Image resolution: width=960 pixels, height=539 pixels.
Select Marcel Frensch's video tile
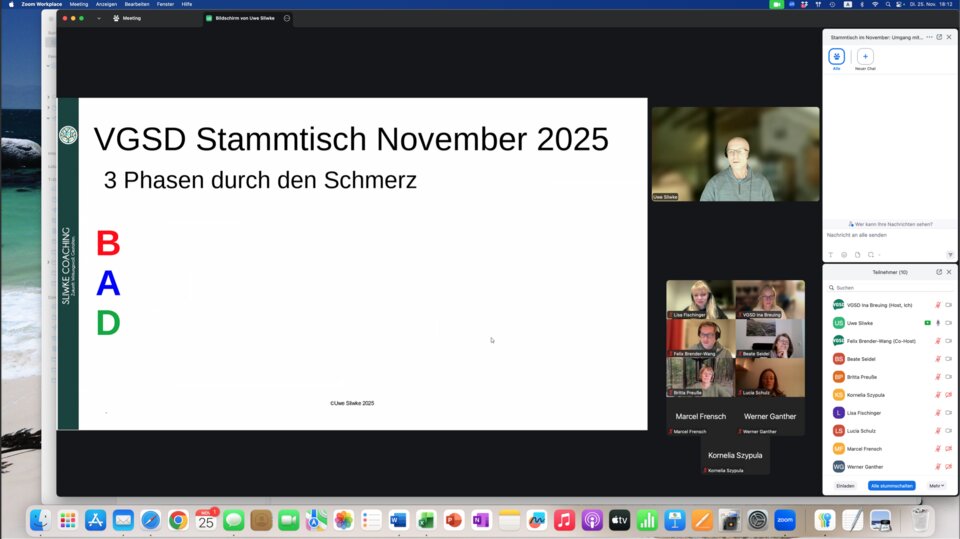click(x=700, y=417)
